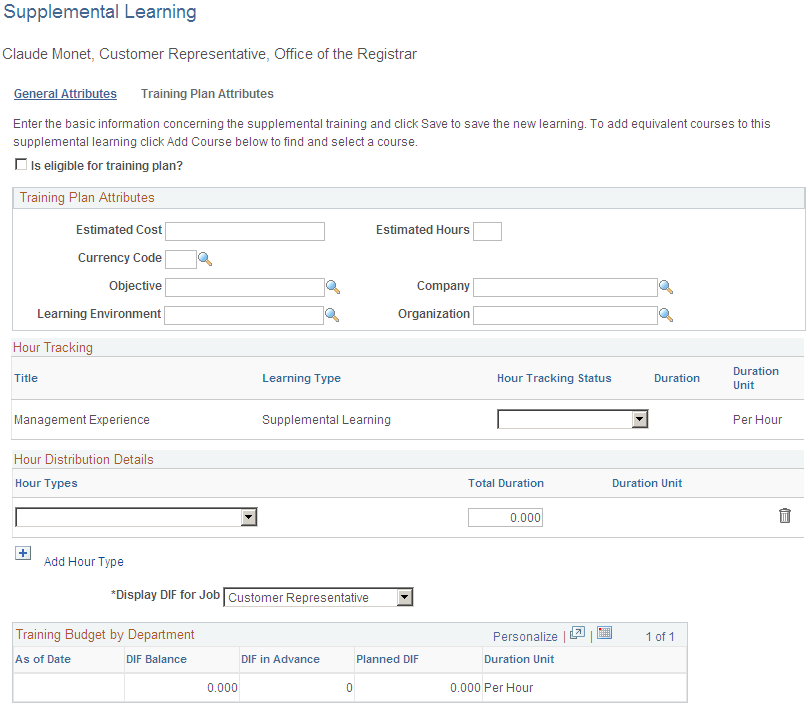812x708 pixels.
Task: Open the Learning Environment lookup icon
Action: 333,314
